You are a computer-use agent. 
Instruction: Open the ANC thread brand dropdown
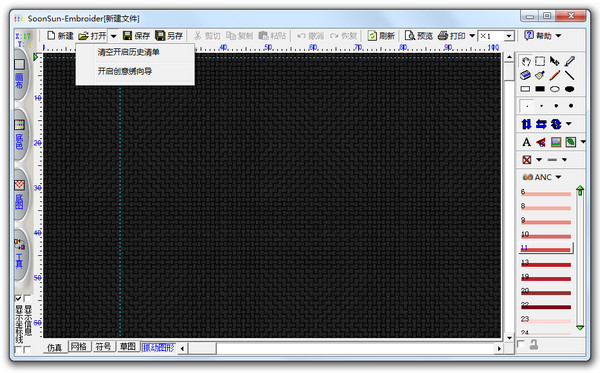[558, 177]
